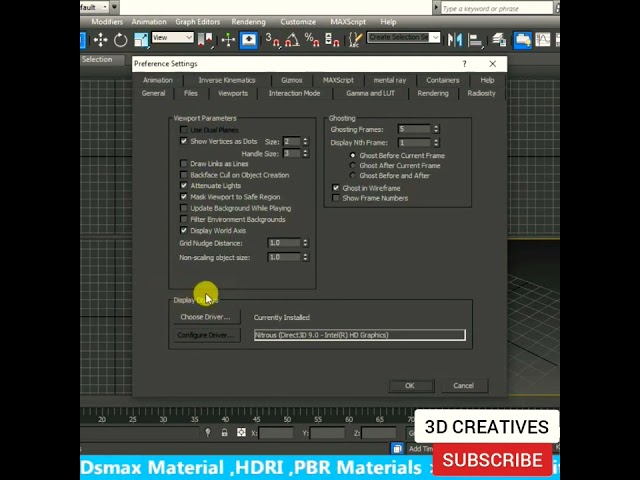Select the Rotate tool in main toolbar
640x480 pixels.
coord(120,40)
